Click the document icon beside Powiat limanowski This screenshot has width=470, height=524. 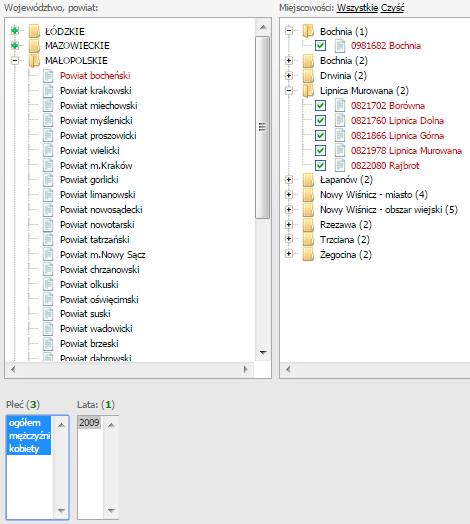48,195
